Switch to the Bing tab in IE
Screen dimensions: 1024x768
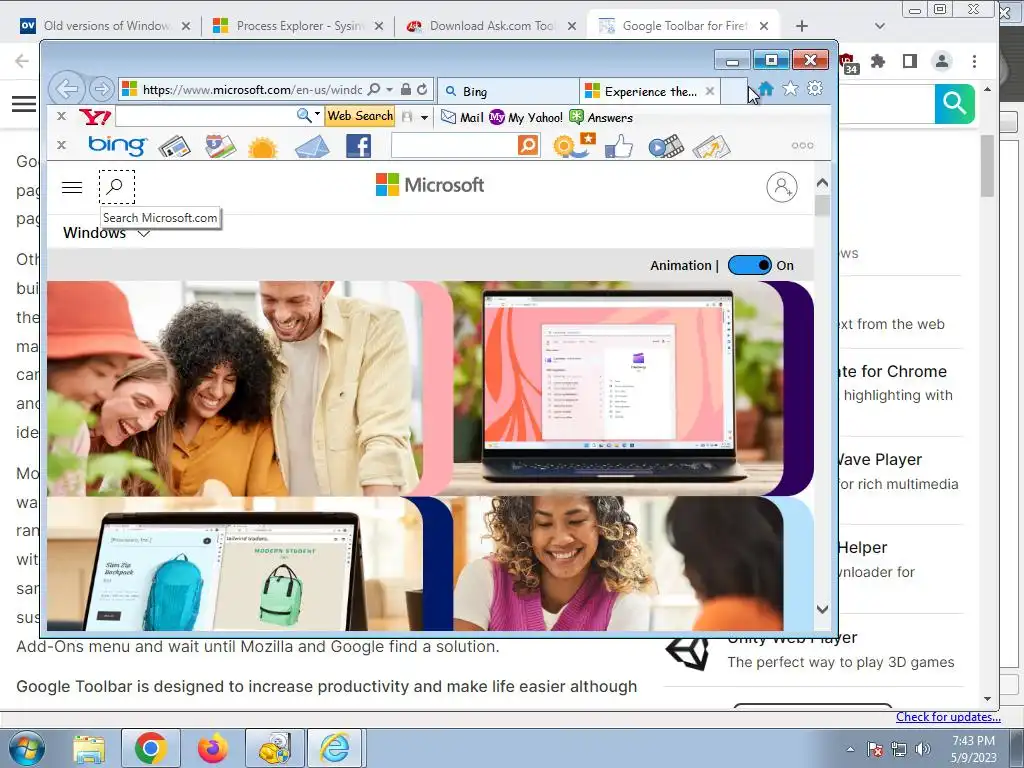[x=508, y=91]
